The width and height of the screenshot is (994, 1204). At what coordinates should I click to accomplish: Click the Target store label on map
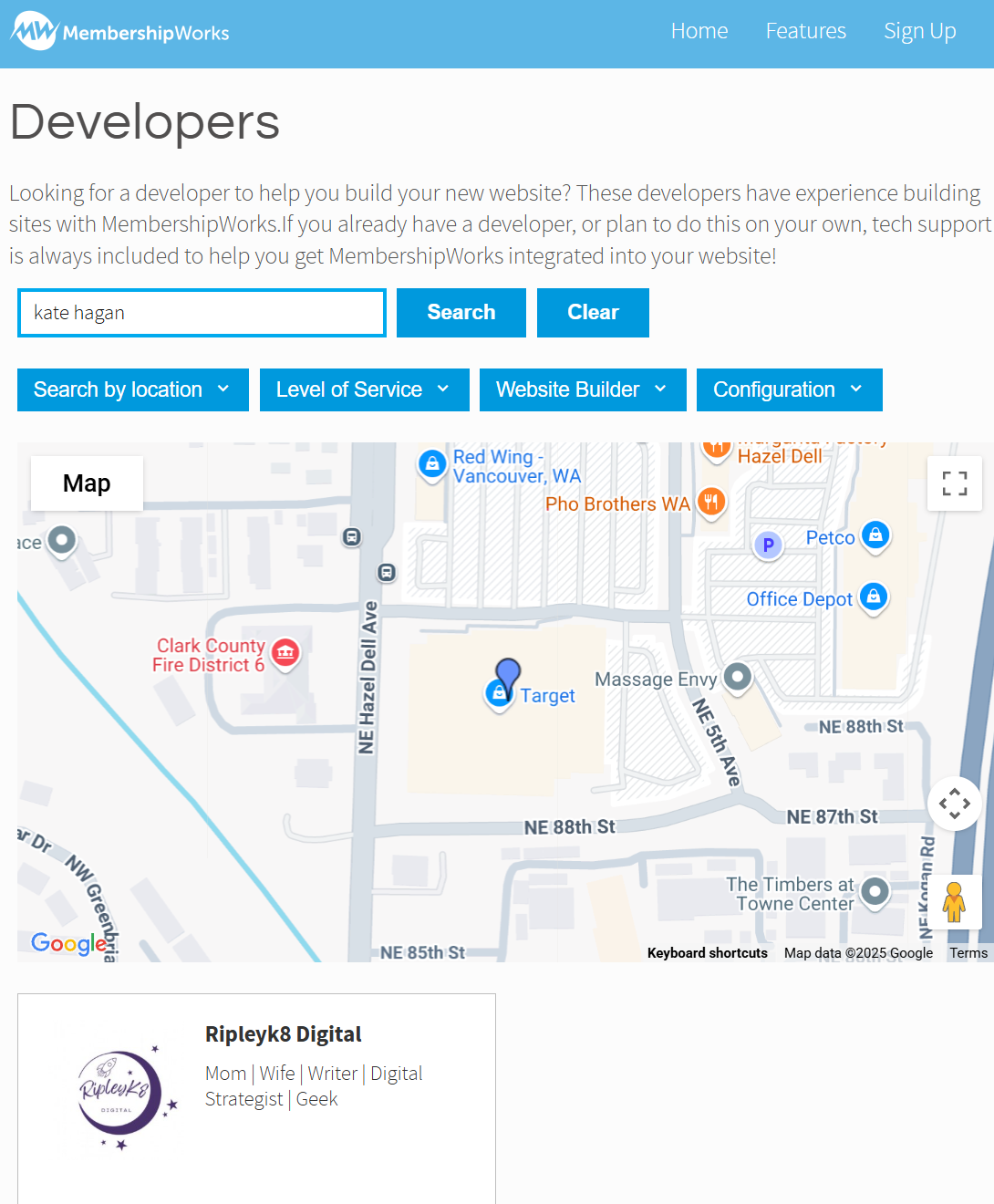point(548,696)
